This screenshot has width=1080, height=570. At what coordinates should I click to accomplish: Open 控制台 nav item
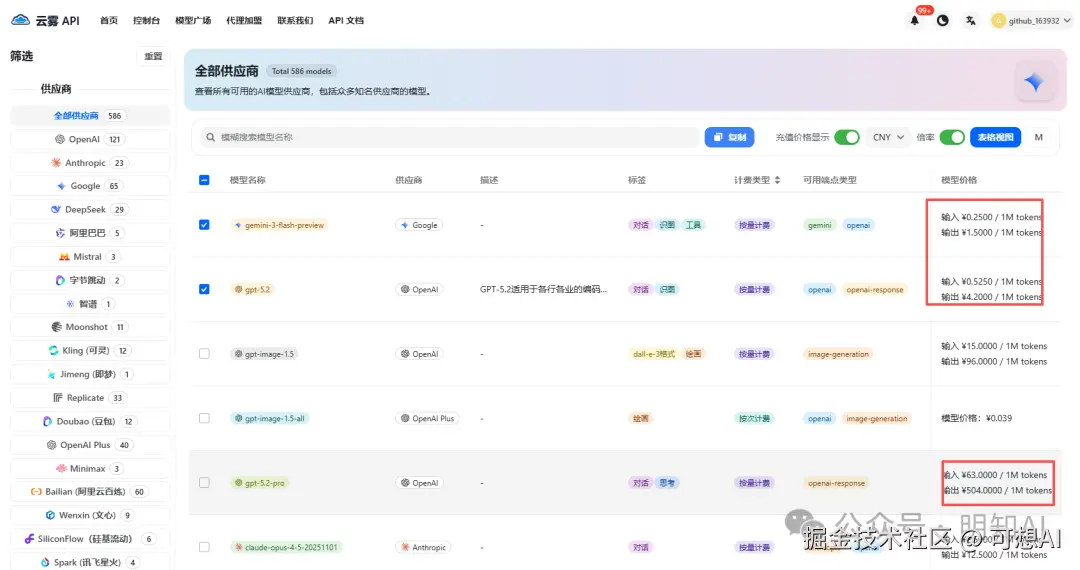click(x=146, y=21)
